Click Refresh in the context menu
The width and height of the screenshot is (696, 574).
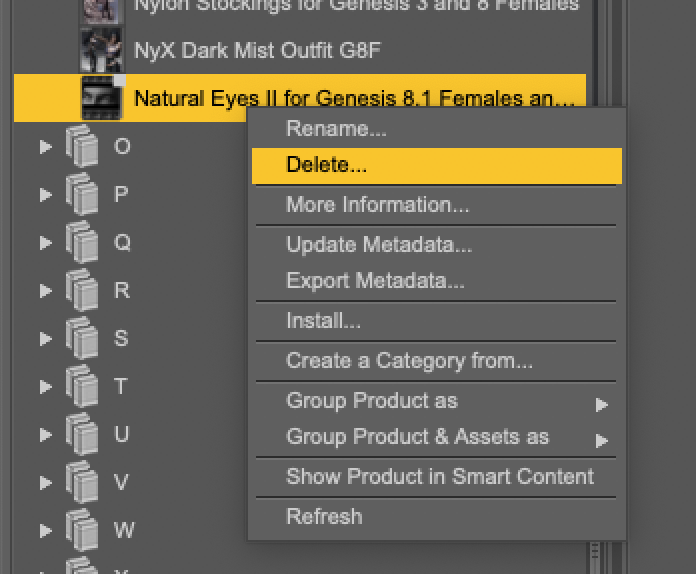point(324,517)
